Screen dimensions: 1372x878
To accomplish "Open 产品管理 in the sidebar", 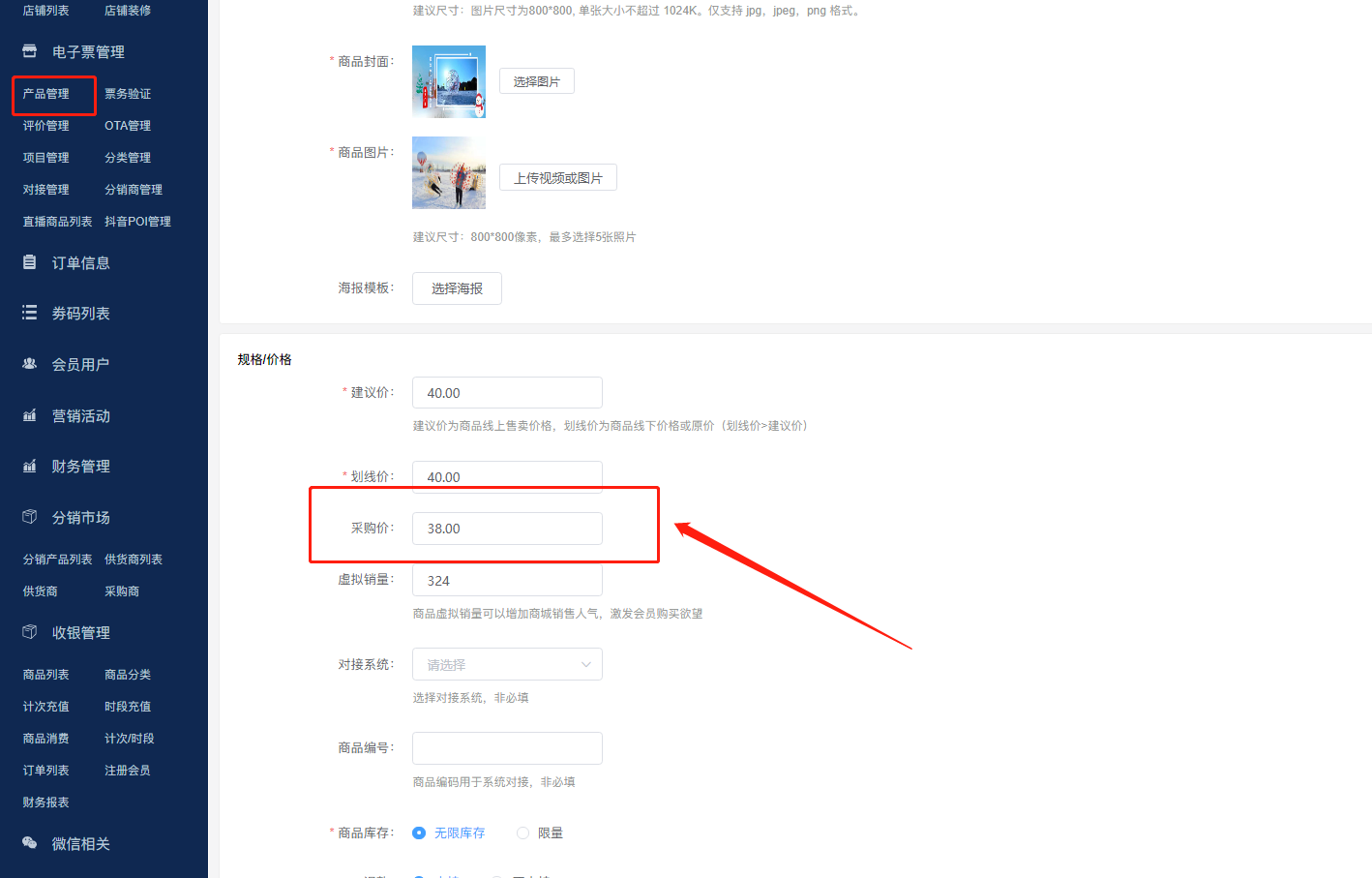I will 45,94.
